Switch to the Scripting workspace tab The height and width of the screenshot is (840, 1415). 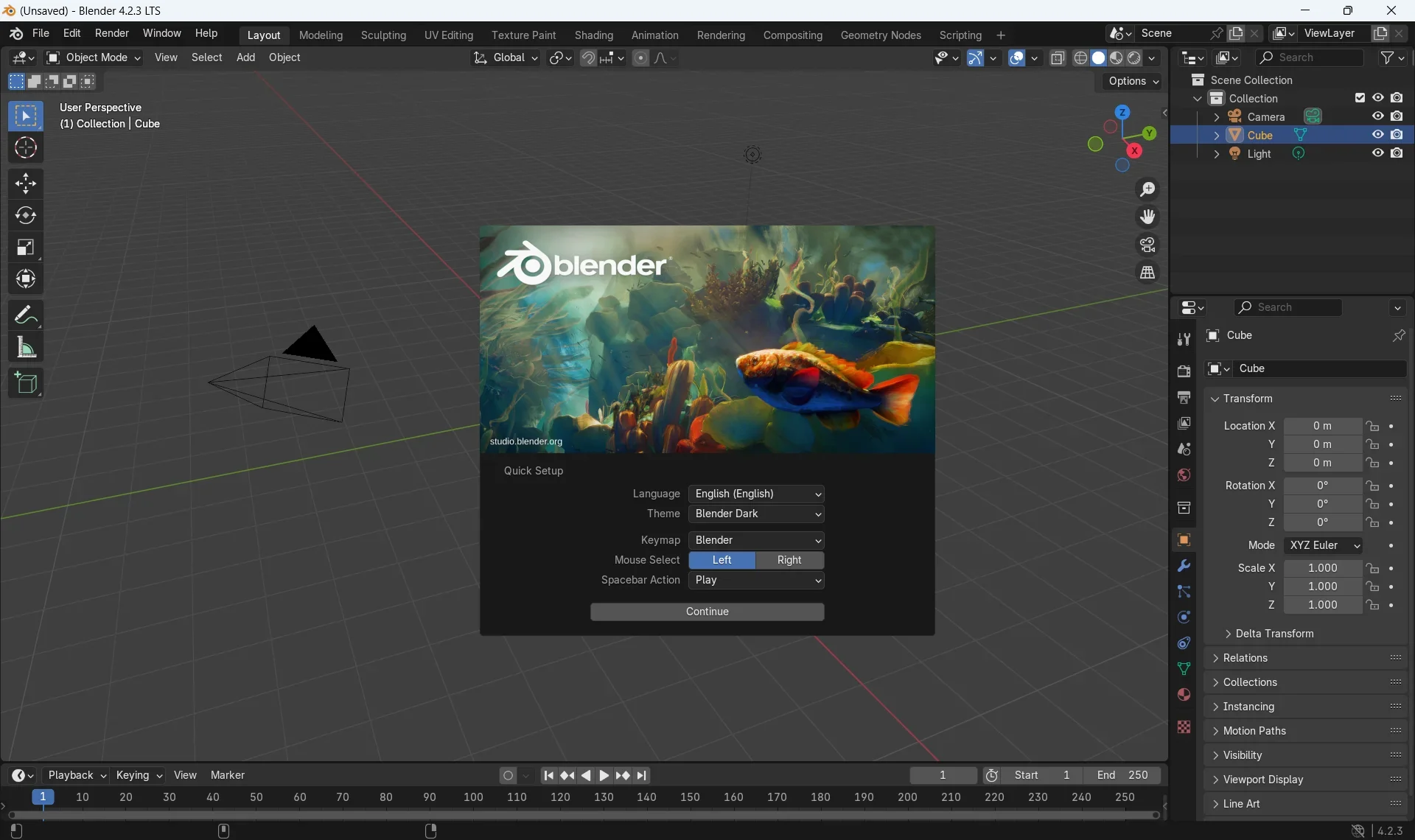[960, 35]
